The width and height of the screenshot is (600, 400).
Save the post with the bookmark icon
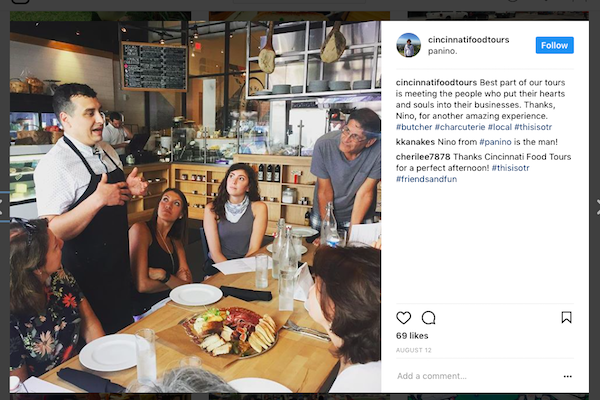point(566,318)
